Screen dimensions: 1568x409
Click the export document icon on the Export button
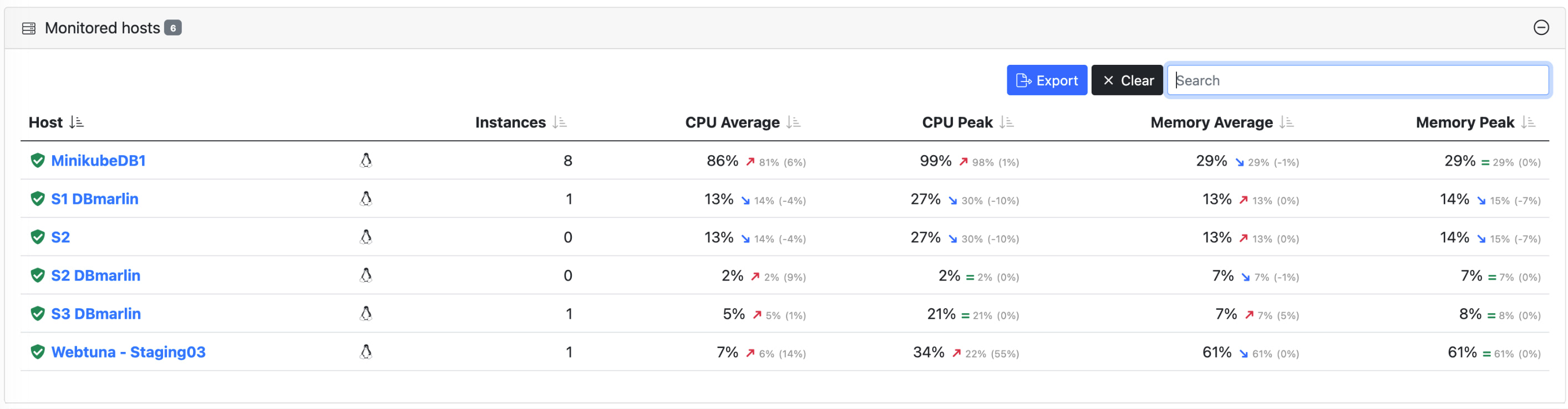coord(1024,80)
